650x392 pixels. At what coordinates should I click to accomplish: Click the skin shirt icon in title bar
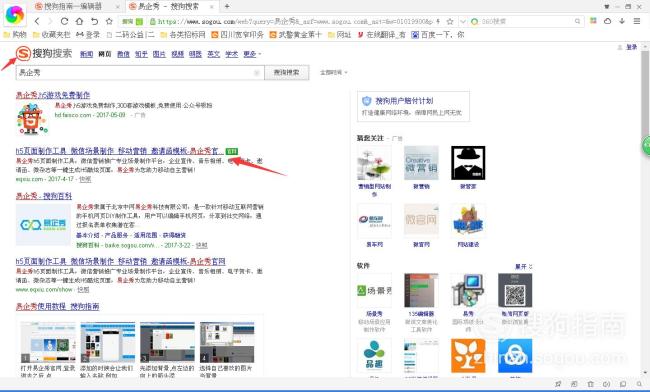pyautogui.click(x=607, y=7)
